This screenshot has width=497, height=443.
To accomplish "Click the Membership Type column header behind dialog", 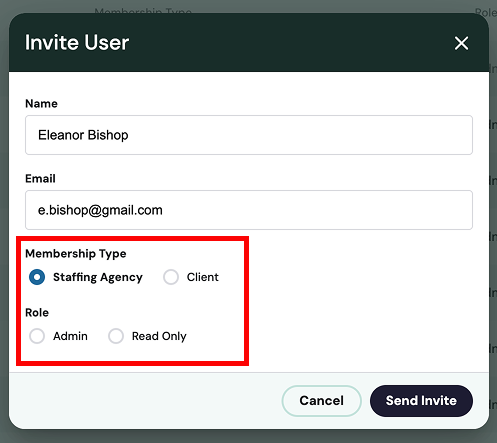I will click(x=143, y=11).
